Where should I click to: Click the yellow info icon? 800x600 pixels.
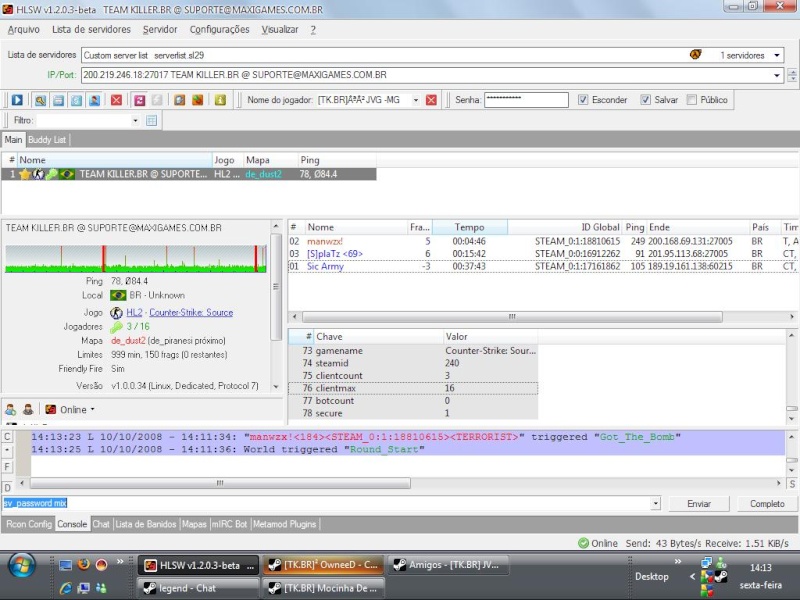[220, 100]
